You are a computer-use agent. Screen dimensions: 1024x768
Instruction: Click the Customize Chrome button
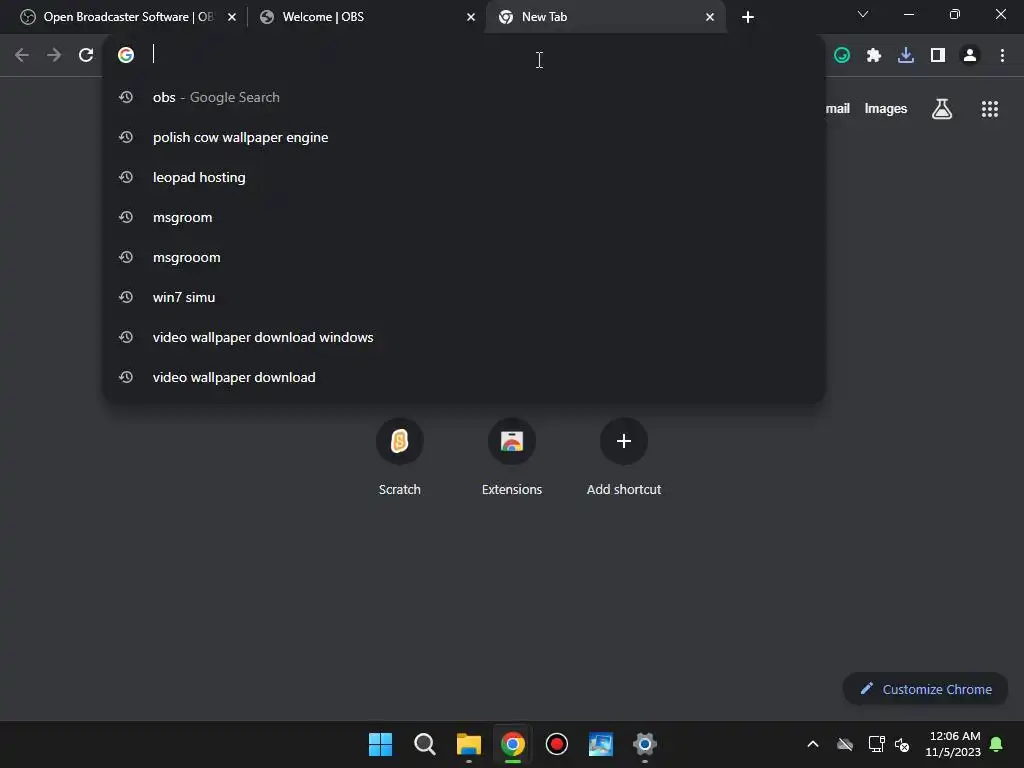[925, 689]
